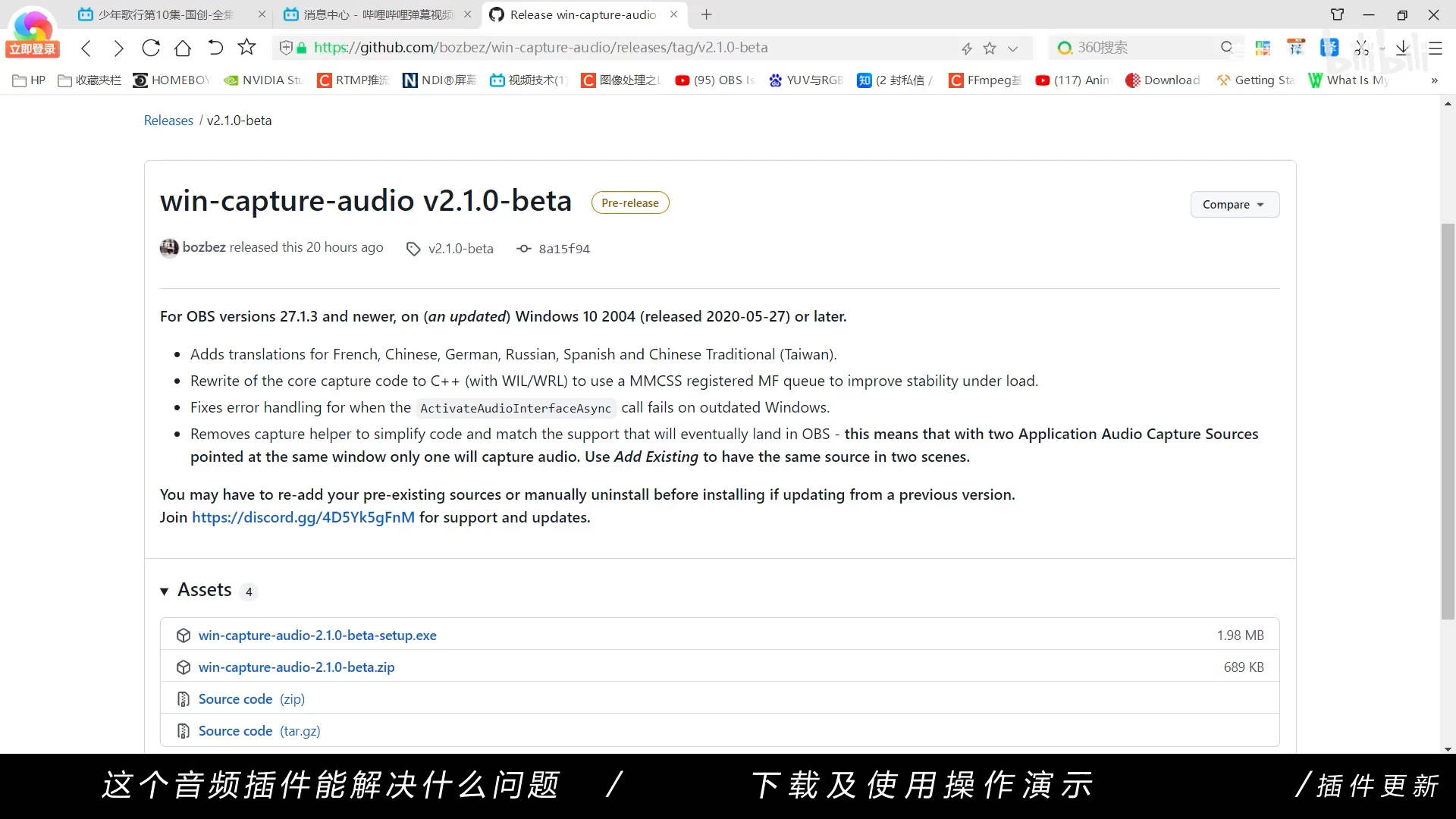1456x819 pixels.
Task: Click the vertical page scrollbar thumb
Action: pos(1448,421)
